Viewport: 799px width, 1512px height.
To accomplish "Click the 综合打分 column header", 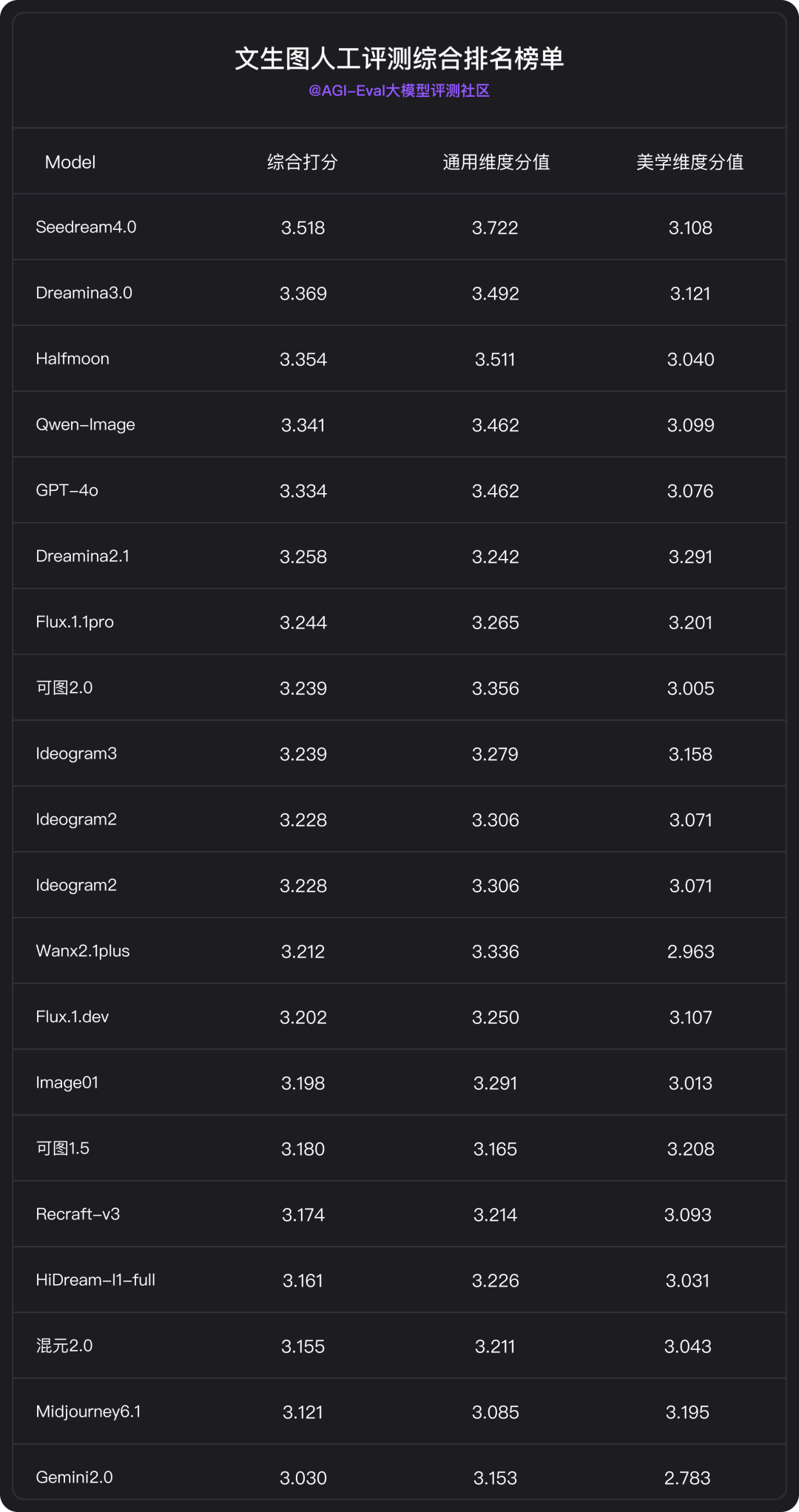I will tap(303, 163).
